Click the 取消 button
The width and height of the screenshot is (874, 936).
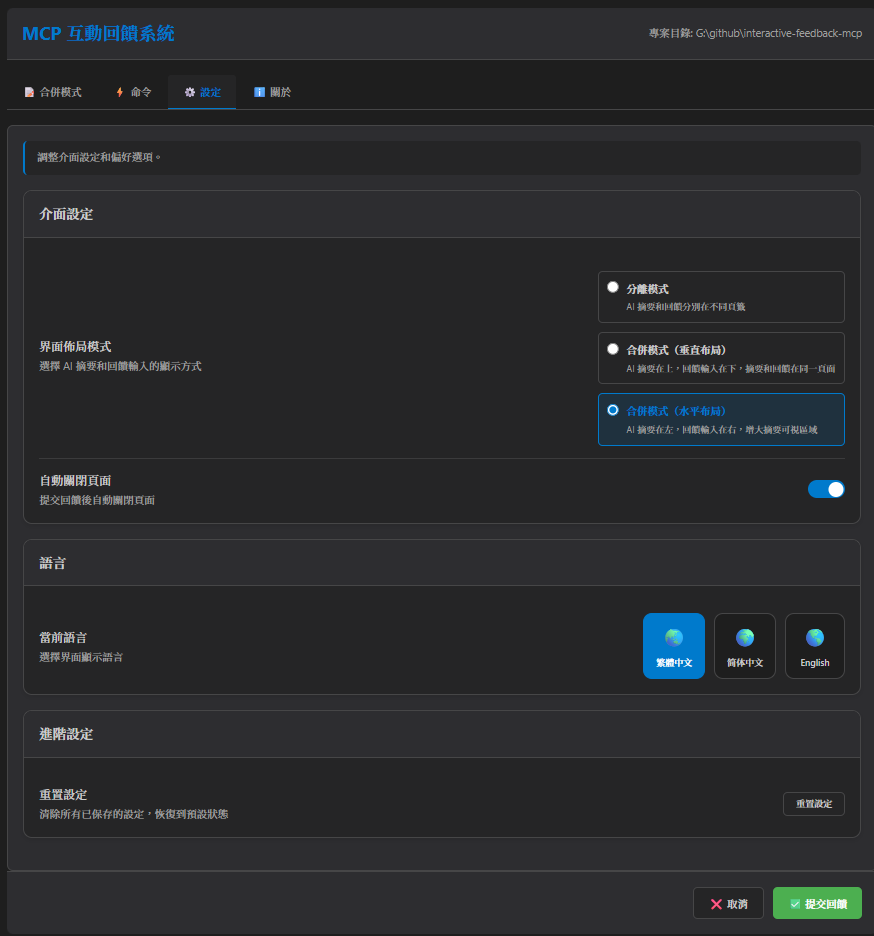(728, 903)
